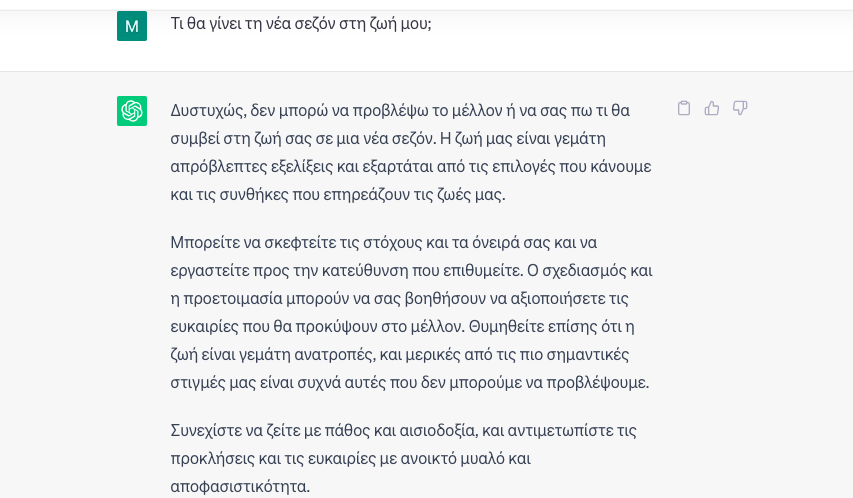The height and width of the screenshot is (498, 853).
Task: Click the word Θυμηθείτε in the reply
Action: (x=507, y=327)
